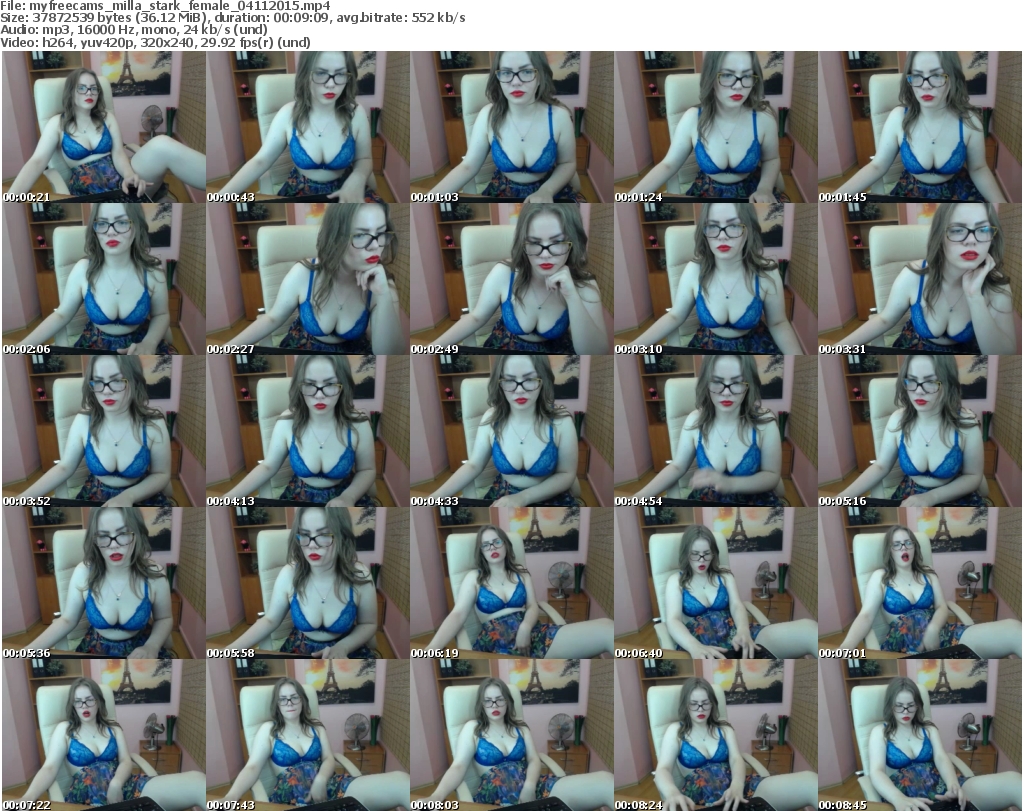Open the frame at 00:03:52
This screenshot has width=1024, height=811.
pos(104,432)
